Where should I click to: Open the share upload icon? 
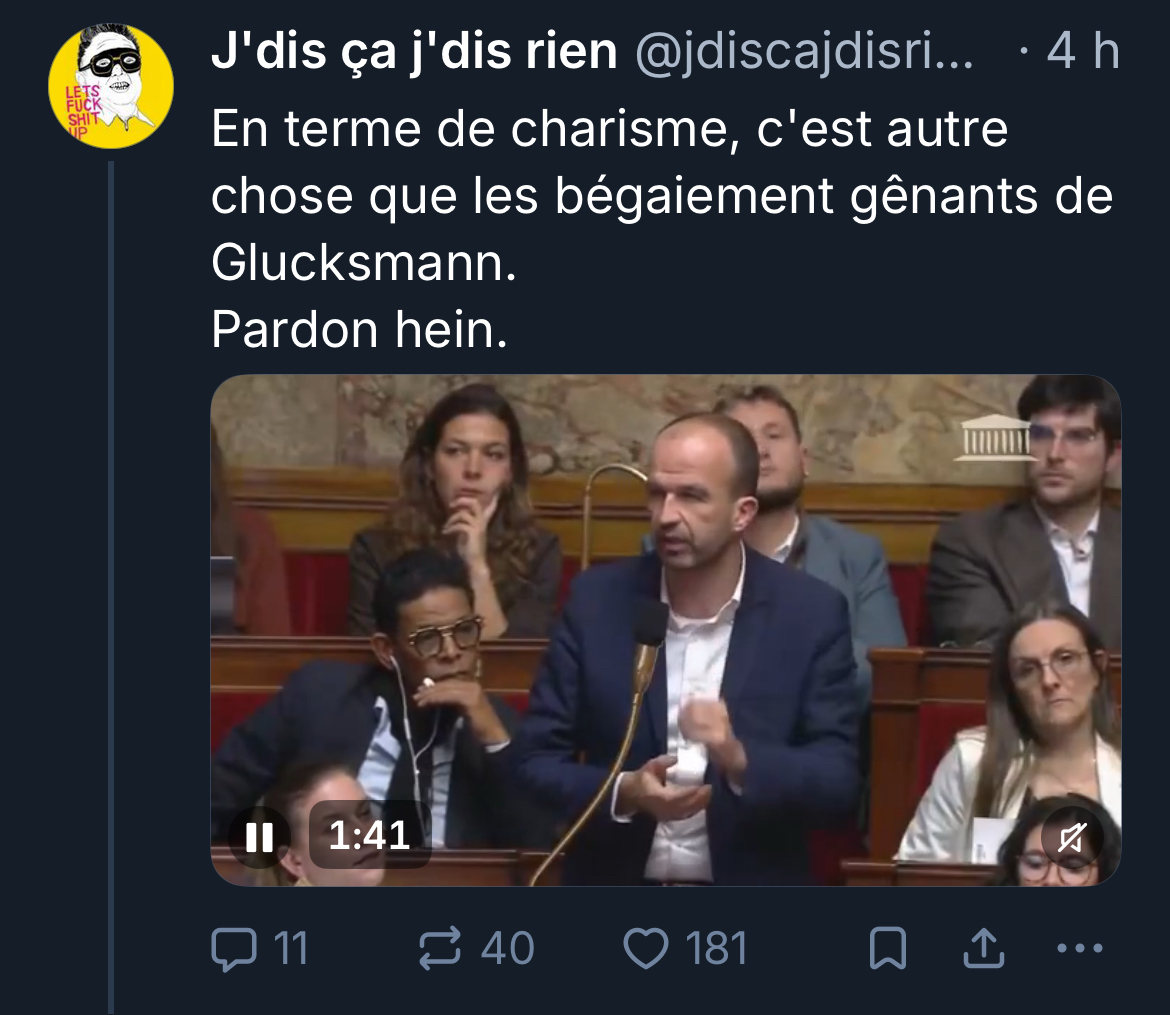coord(983,948)
